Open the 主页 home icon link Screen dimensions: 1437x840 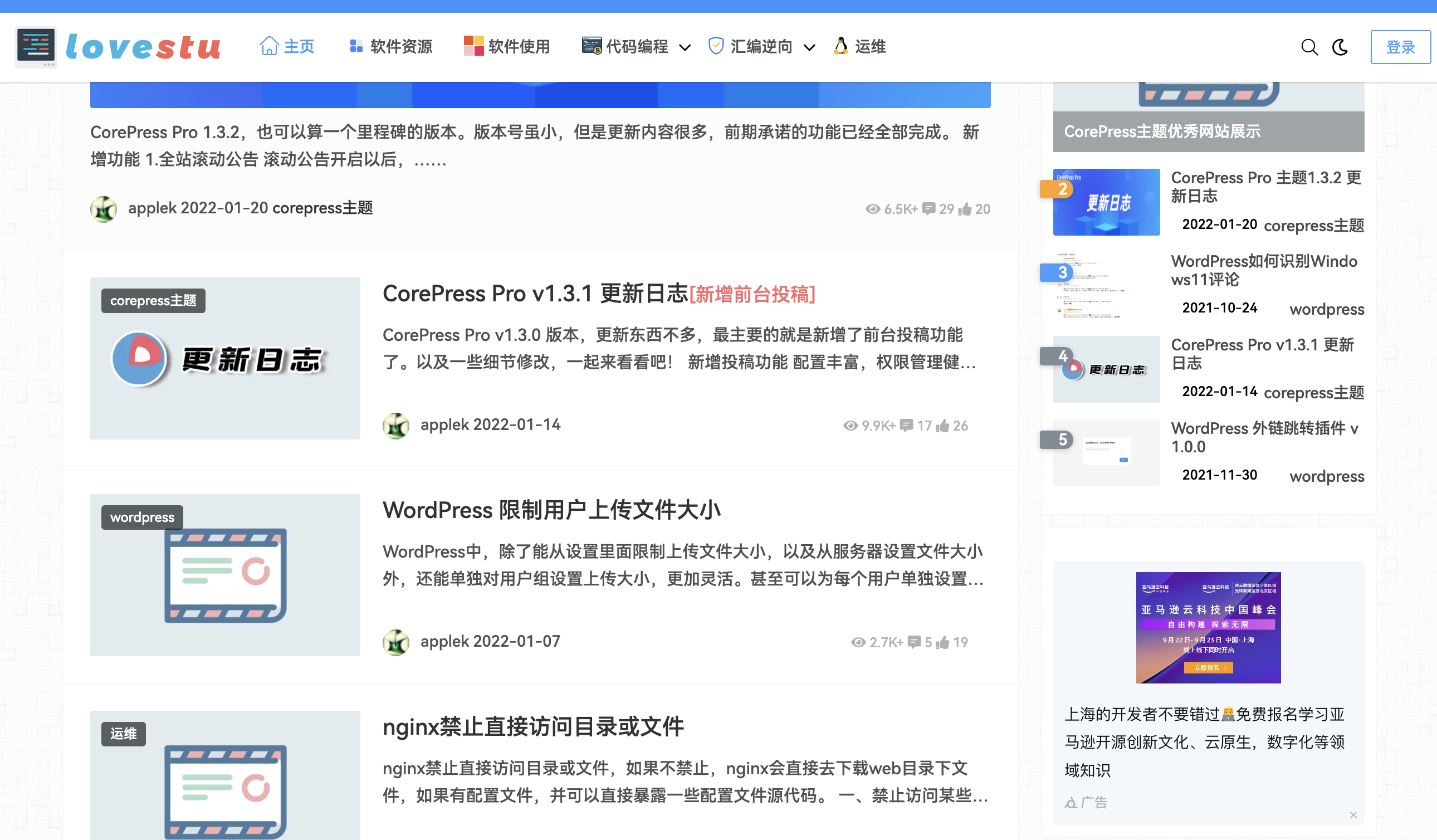[269, 46]
